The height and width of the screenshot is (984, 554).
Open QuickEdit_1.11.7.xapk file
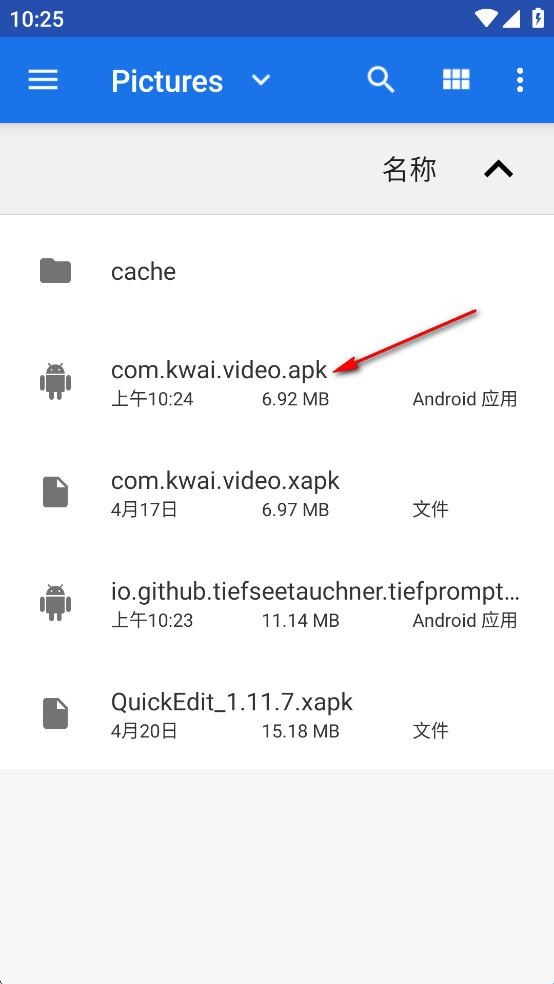point(277,714)
